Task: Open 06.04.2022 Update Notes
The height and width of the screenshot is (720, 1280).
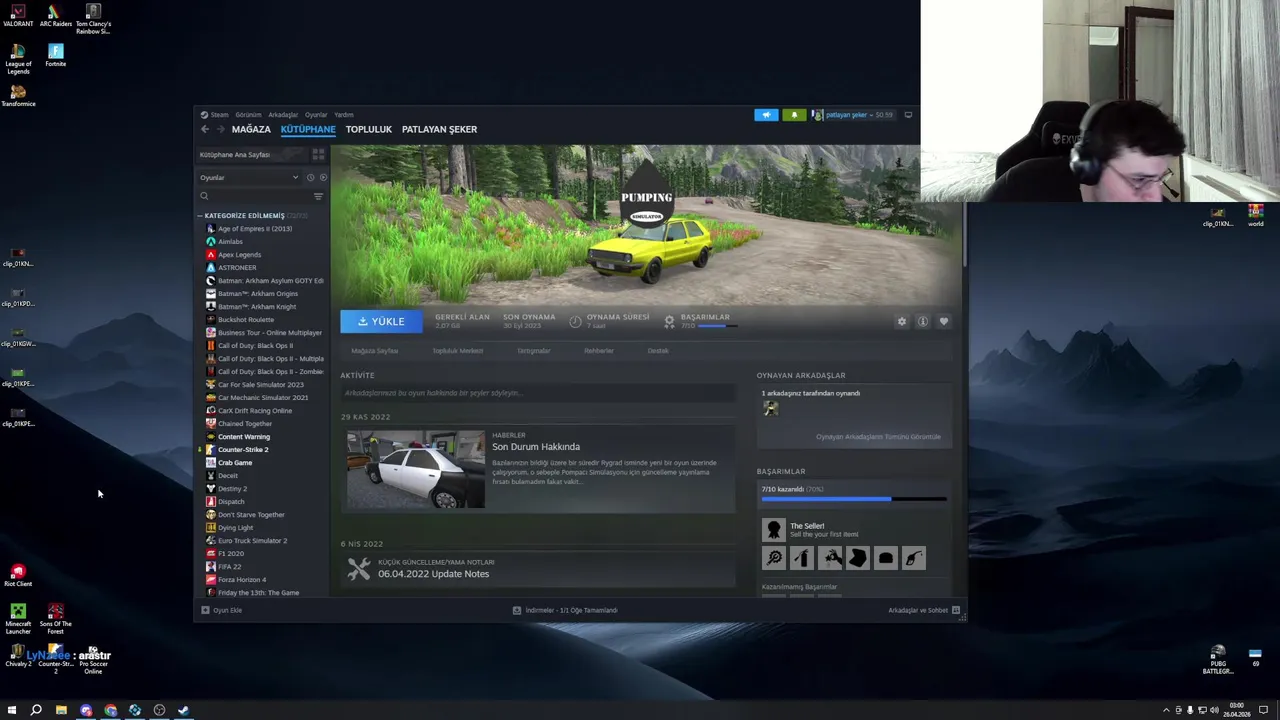Action: [x=433, y=574]
